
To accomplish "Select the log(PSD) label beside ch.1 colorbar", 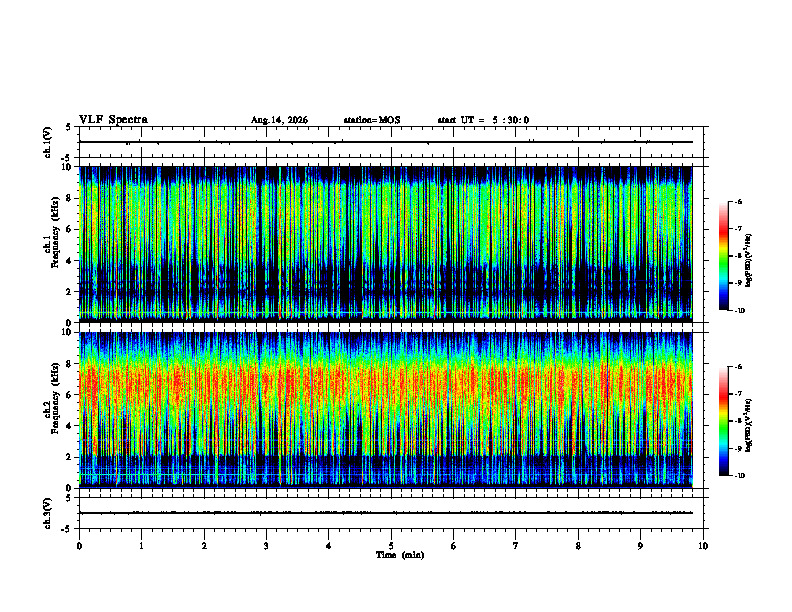I will coord(748,260).
